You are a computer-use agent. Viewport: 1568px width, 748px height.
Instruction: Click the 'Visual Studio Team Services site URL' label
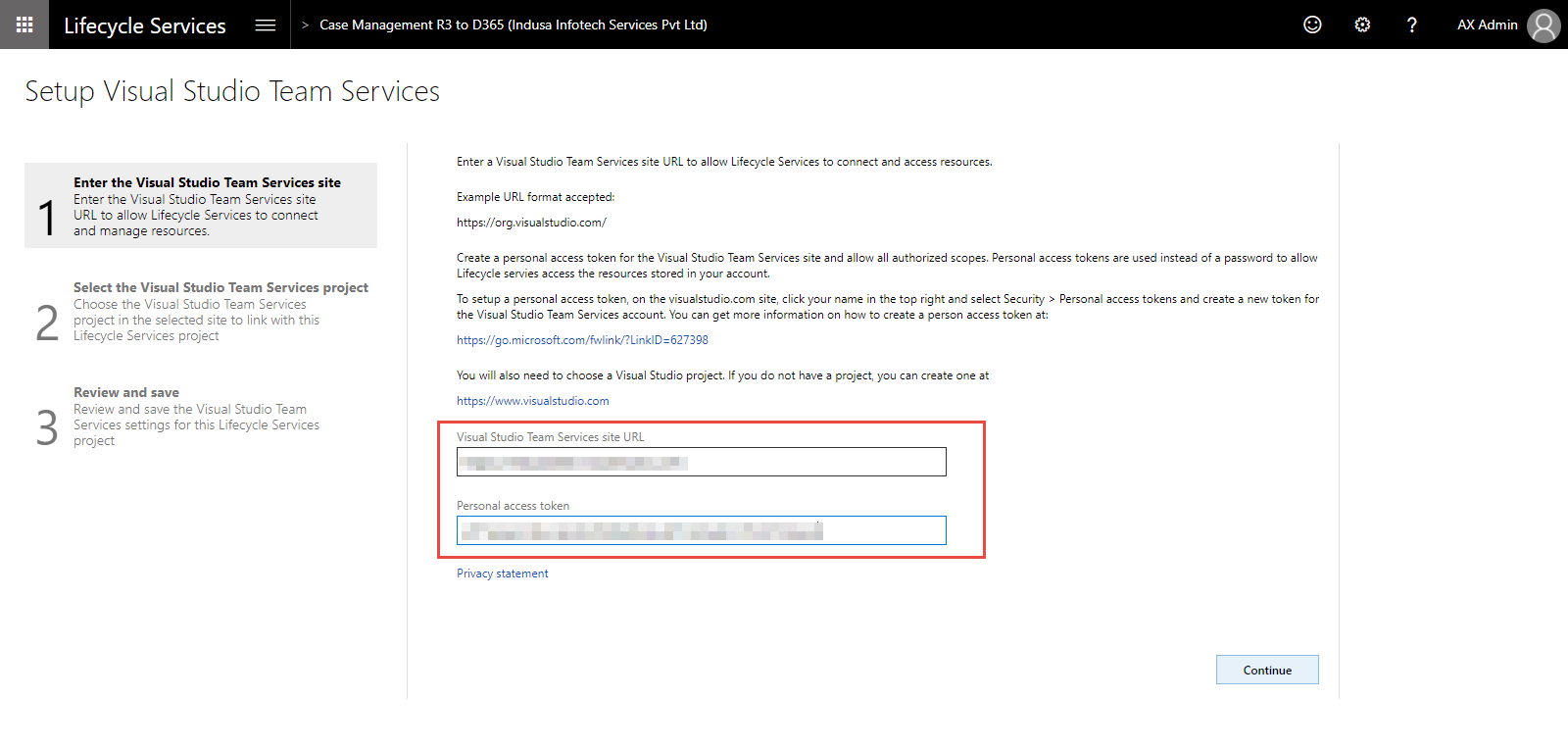(x=551, y=437)
